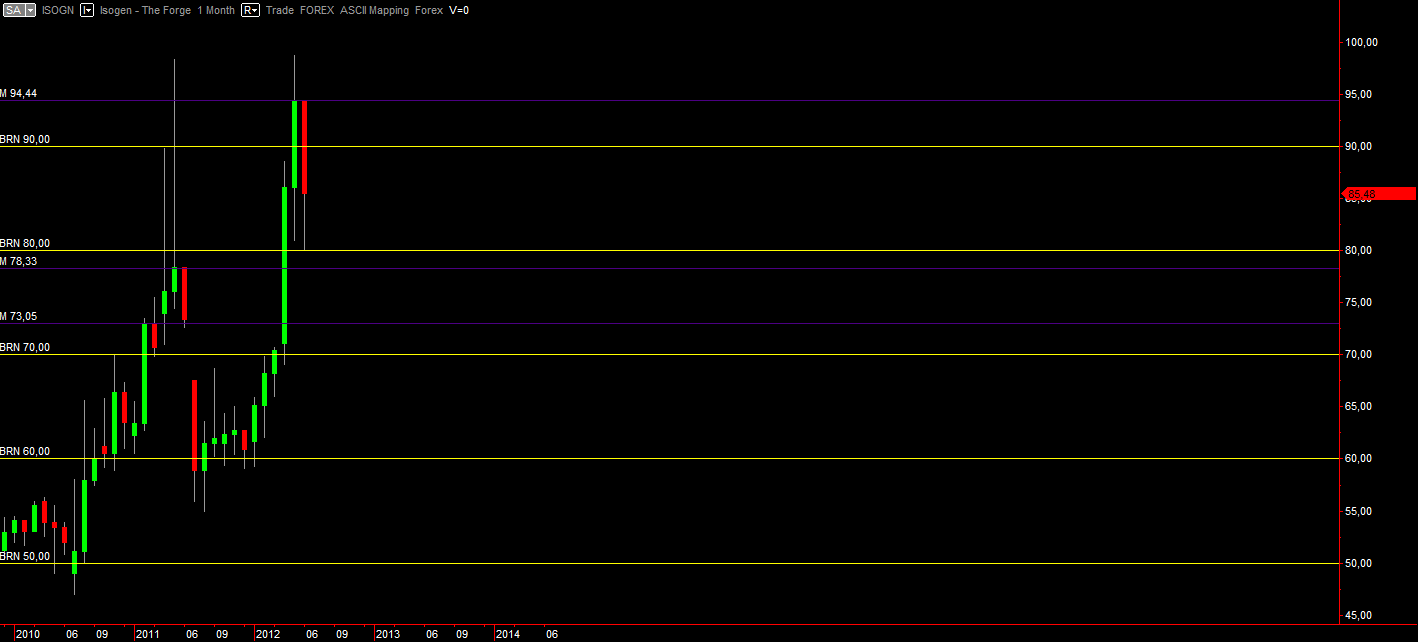Select the latest red candle near 94
The width and height of the screenshot is (1418, 642).
(304, 147)
